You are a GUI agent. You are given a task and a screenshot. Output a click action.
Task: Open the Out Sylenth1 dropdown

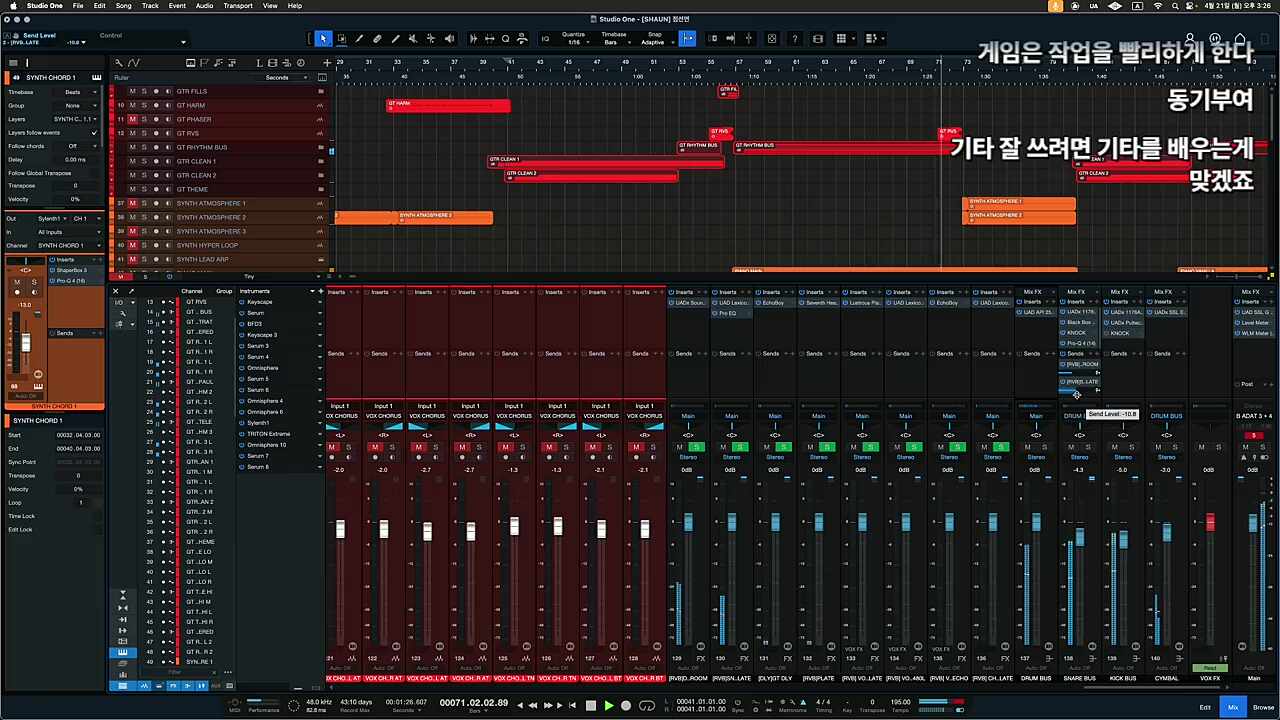52,218
